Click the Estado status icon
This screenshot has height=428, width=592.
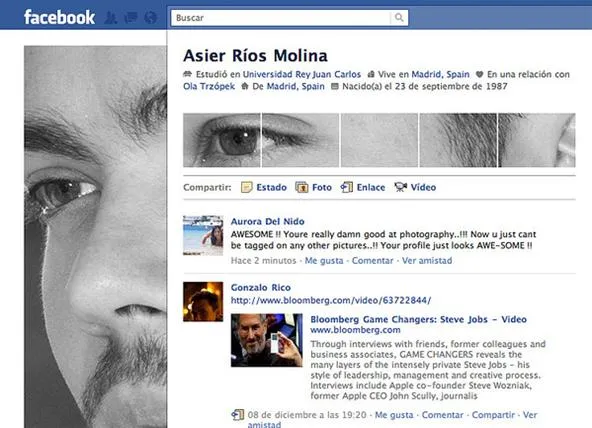coord(247,187)
